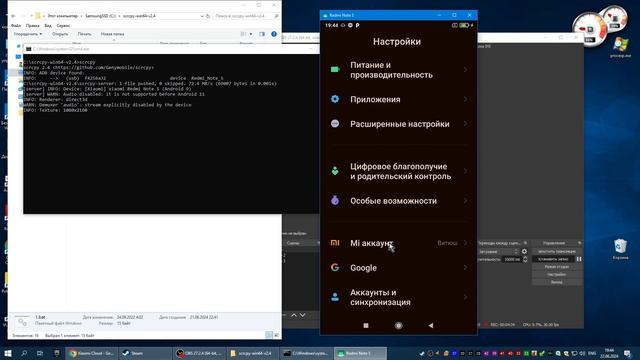This screenshot has height=360, width=640.
Task: Click OBS pause recording button
Action: tap(579, 259)
